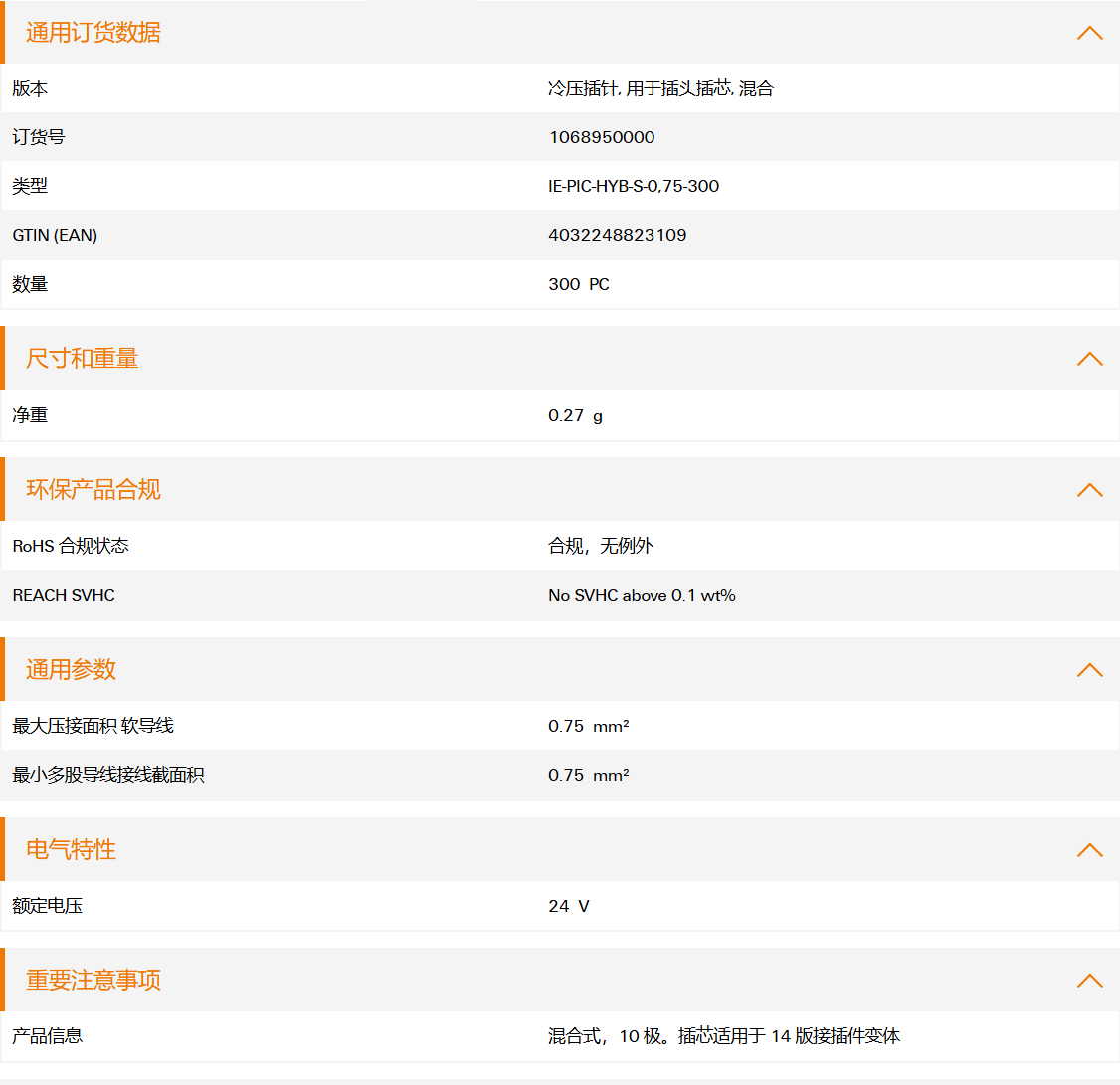
Task: Click the RoHS 合规状态 row label
Action: [x=71, y=546]
